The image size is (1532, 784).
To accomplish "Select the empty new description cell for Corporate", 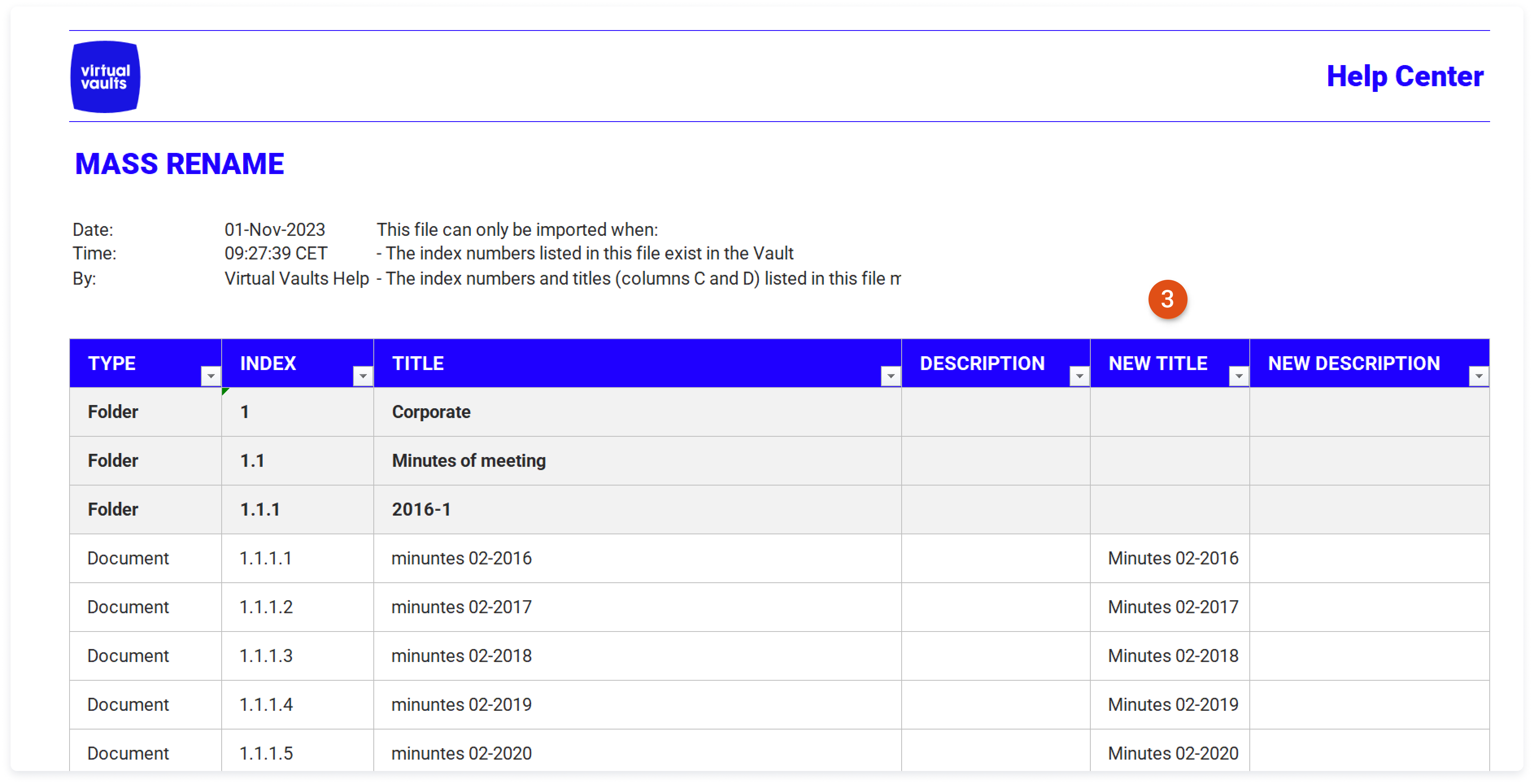I will 1369,412.
